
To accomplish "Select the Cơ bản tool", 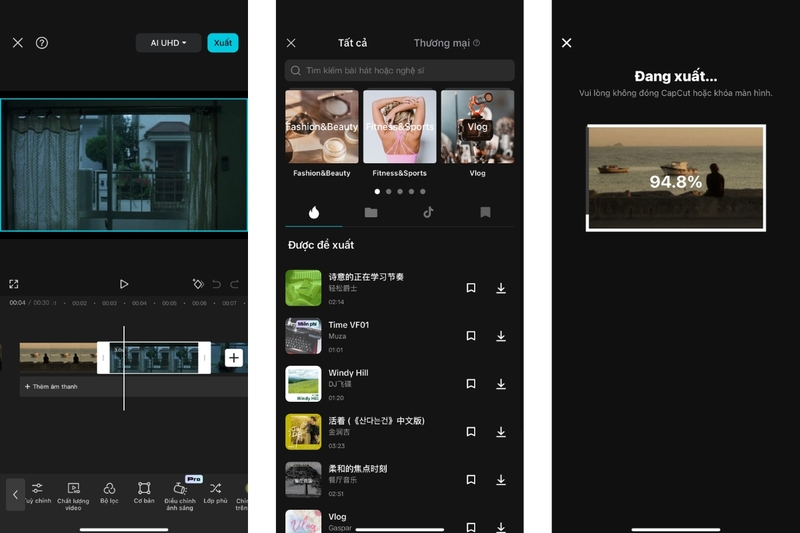I will 144,494.
